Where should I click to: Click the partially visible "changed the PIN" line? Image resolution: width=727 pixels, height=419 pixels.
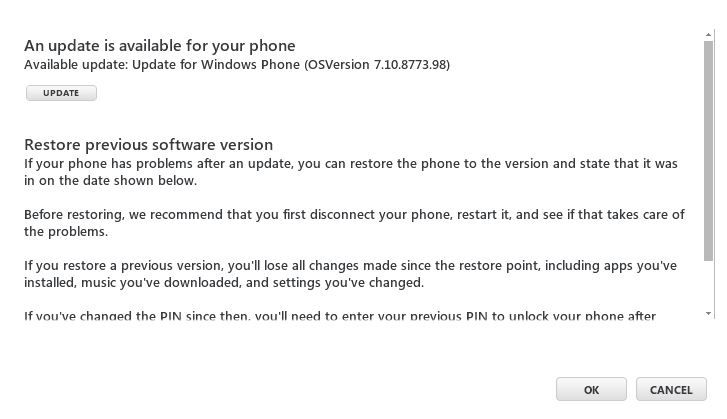tap(340, 317)
